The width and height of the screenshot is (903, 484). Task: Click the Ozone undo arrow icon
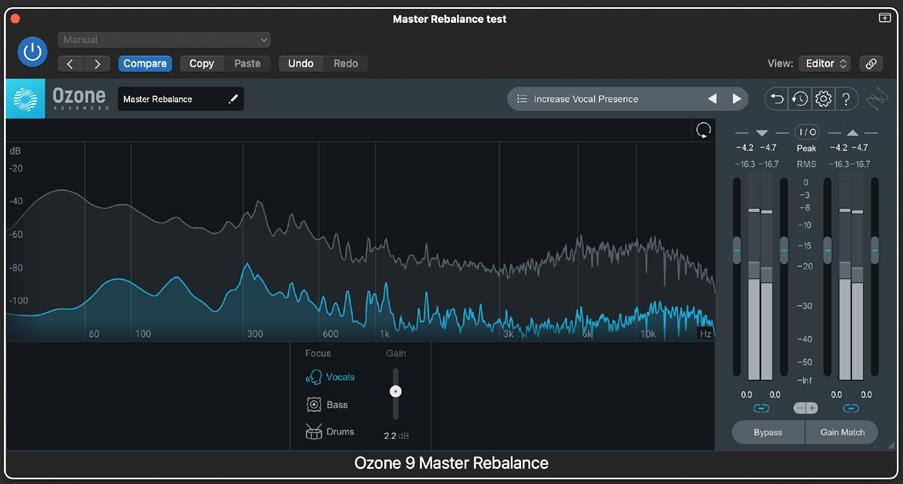point(777,99)
